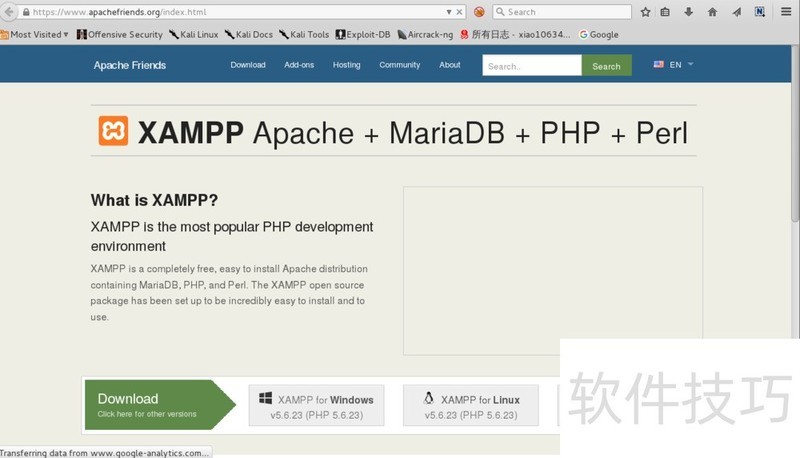This screenshot has height=458, width=800.
Task: Focus the site Search.. text field
Action: [x=532, y=65]
